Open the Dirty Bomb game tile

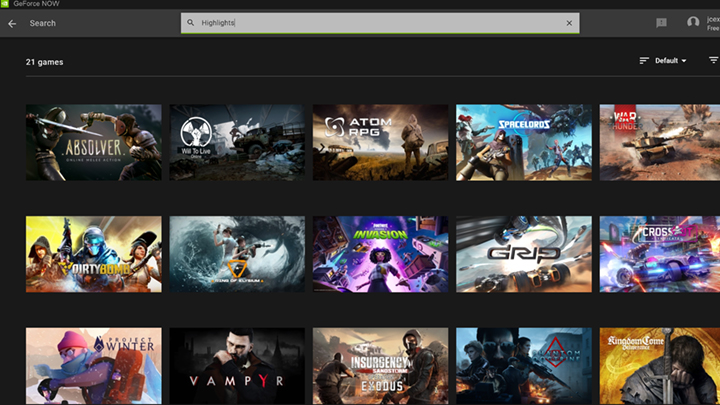click(94, 254)
